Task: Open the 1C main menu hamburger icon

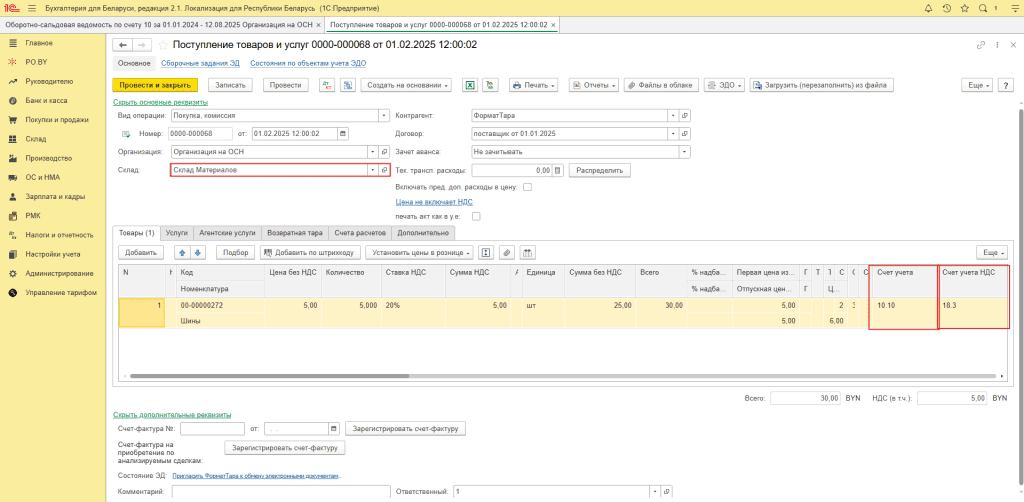Action: tap(32, 8)
